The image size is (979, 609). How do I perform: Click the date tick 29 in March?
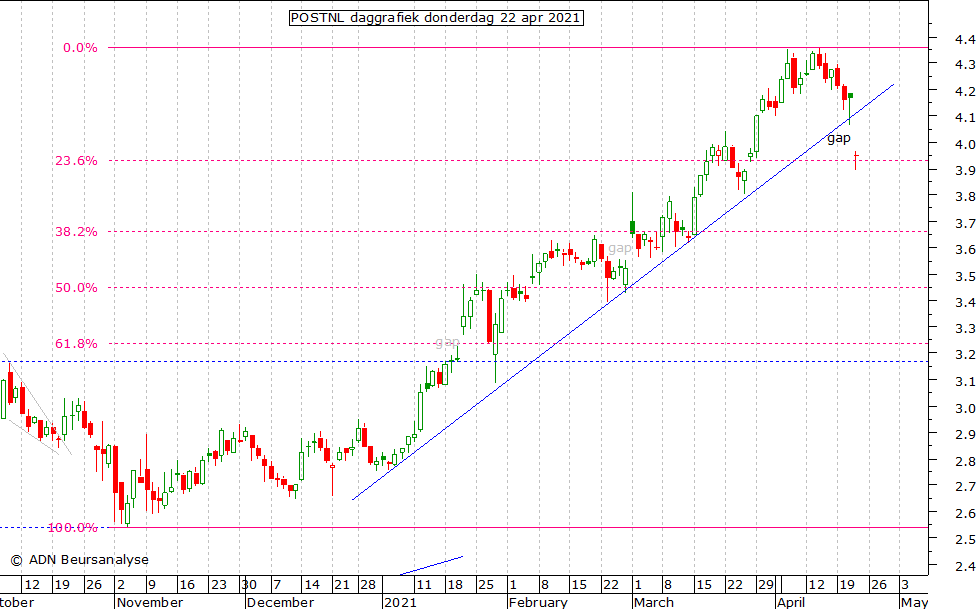(765, 585)
